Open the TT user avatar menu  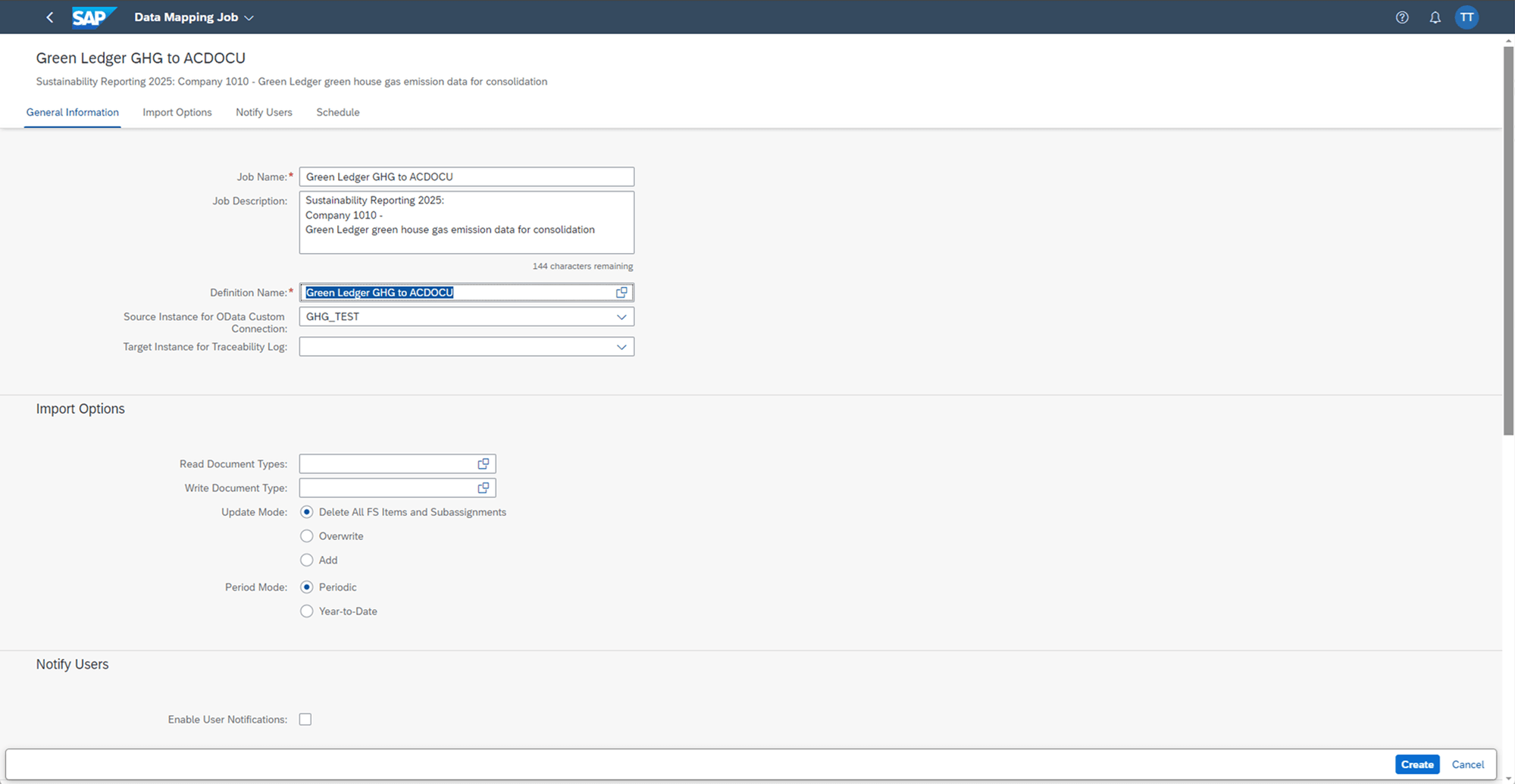point(1467,17)
